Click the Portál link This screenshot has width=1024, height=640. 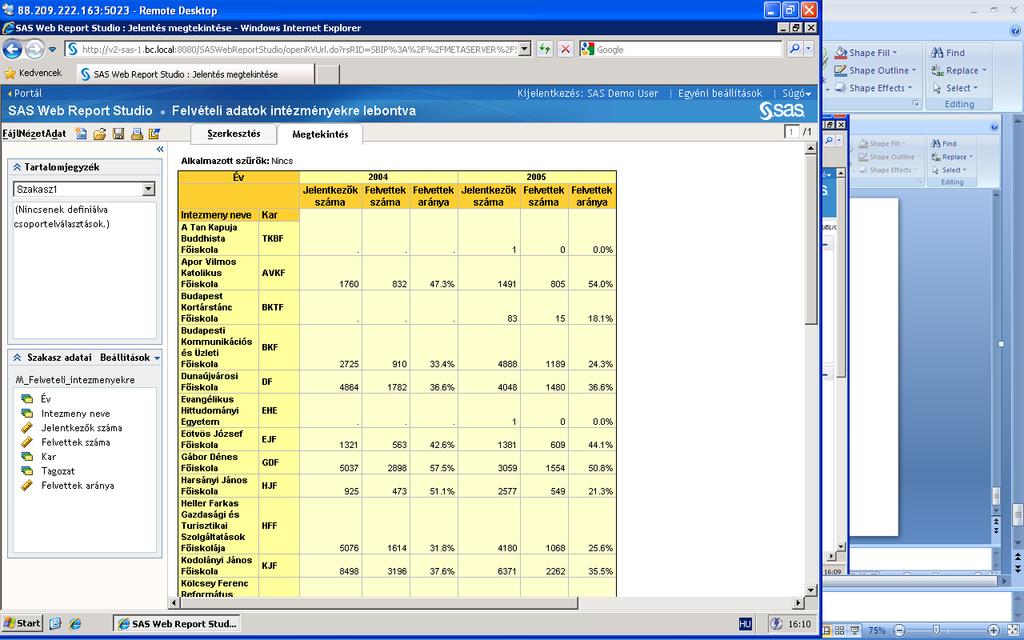(25, 93)
